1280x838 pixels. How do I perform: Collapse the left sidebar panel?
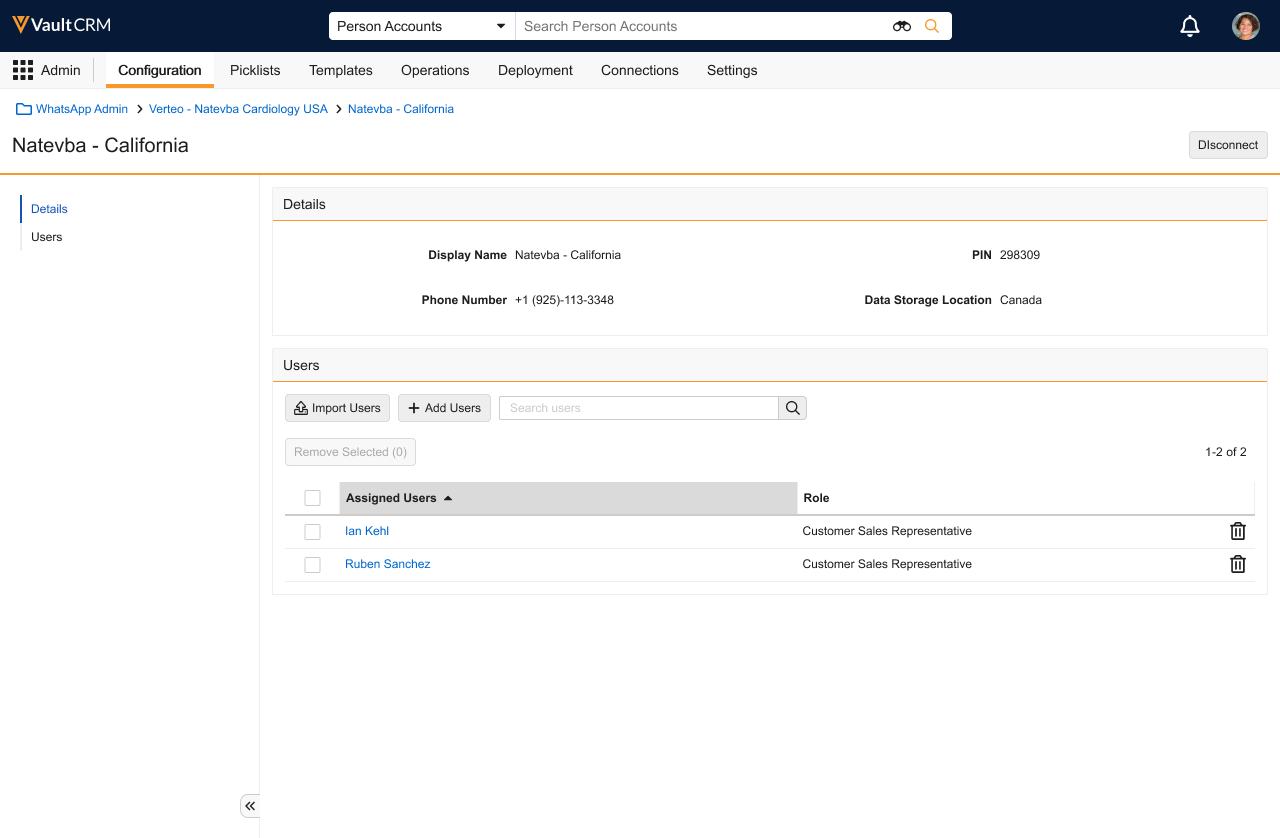click(x=250, y=806)
